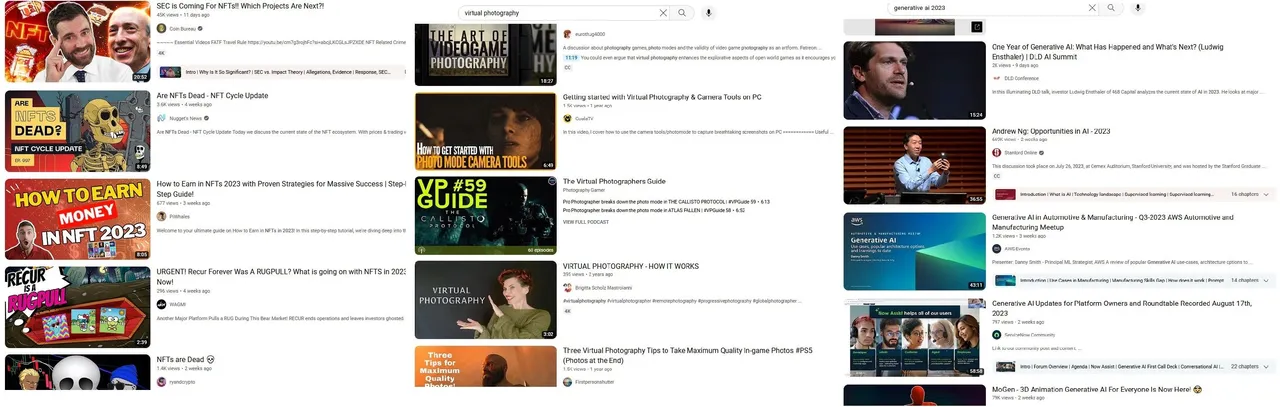
Task: Click the 'virtual photography' search field
Action: coord(558,13)
